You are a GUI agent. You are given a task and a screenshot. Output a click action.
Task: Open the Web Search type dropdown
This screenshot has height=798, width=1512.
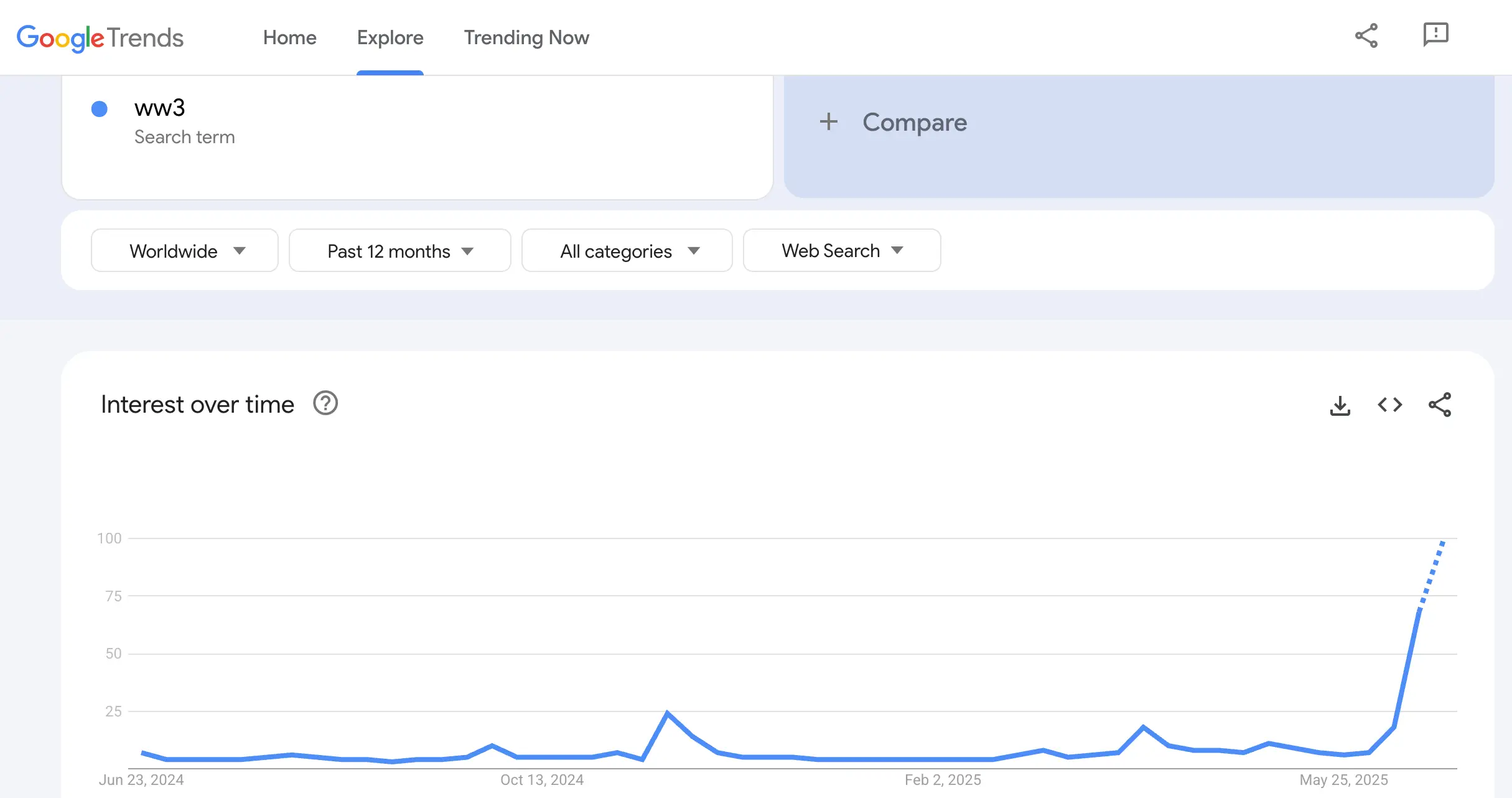pos(841,250)
